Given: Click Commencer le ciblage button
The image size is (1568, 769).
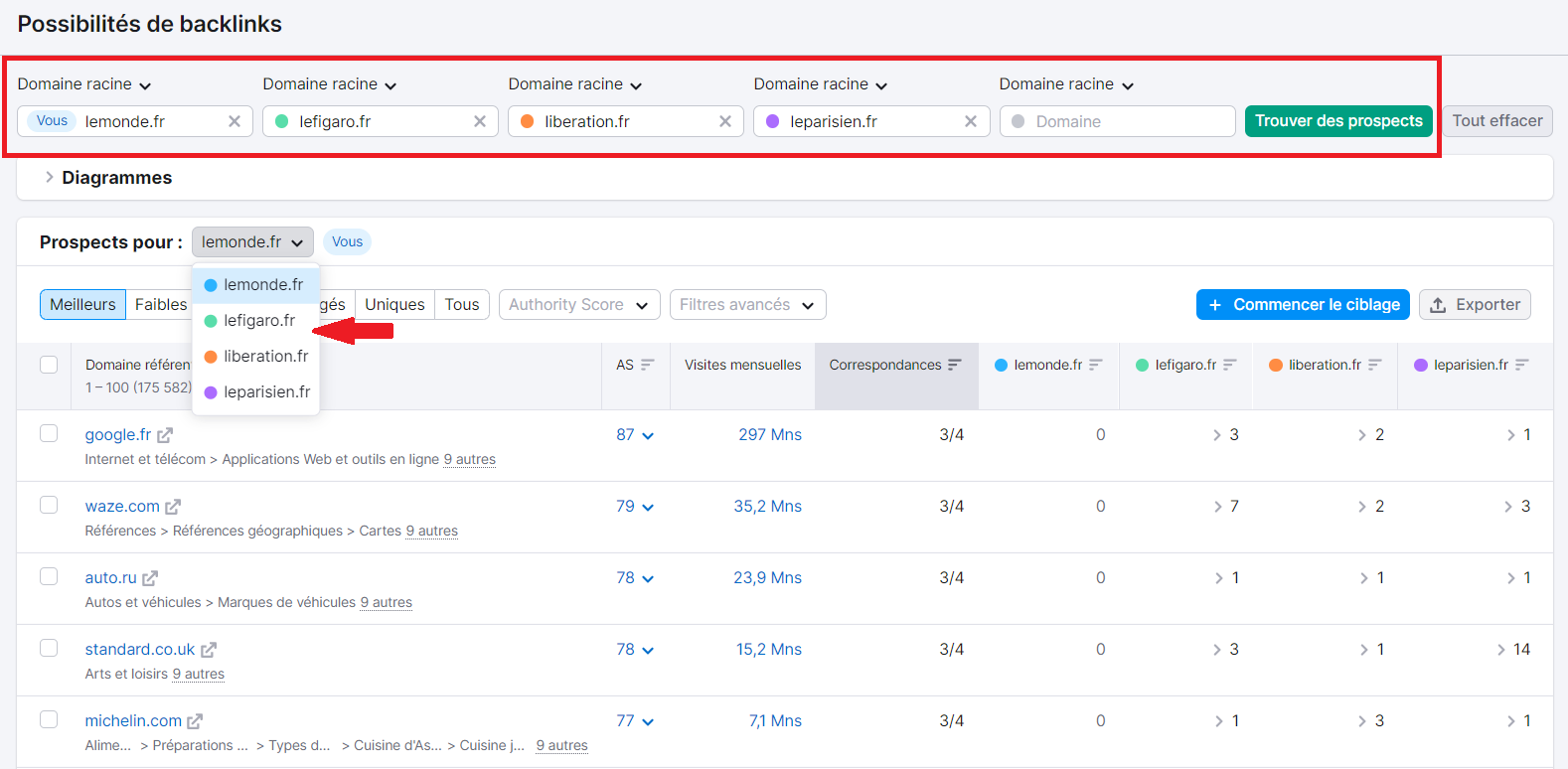Looking at the screenshot, I should [1304, 305].
